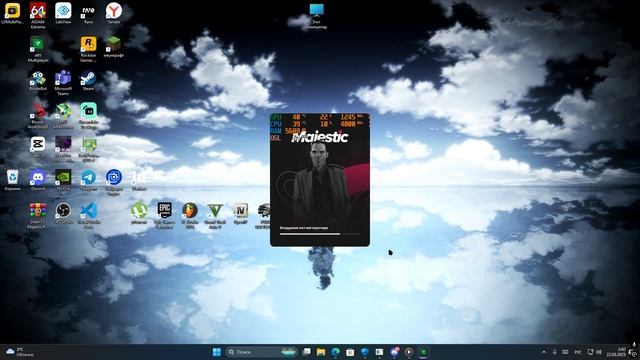The width and height of the screenshot is (640, 360).
Task: Open the Windows Start menu
Action: (217, 352)
